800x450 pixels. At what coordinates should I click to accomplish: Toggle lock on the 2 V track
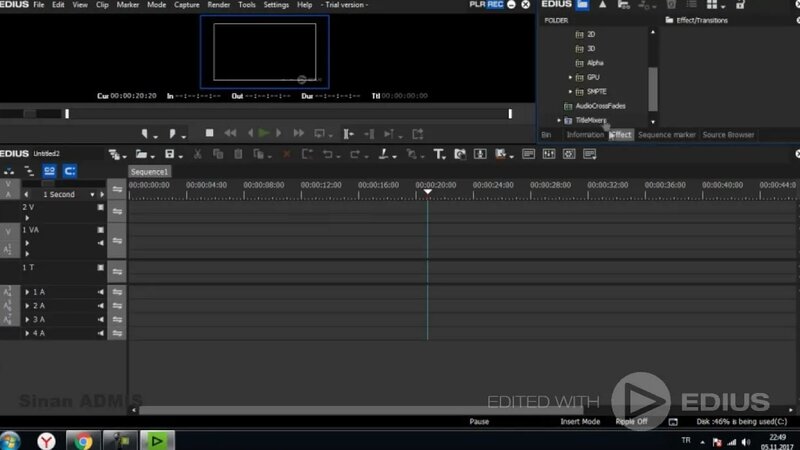101,207
